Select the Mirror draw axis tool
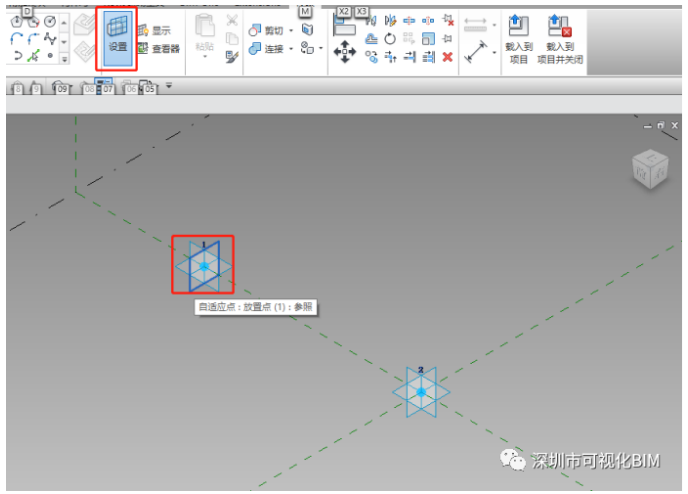 point(390,20)
